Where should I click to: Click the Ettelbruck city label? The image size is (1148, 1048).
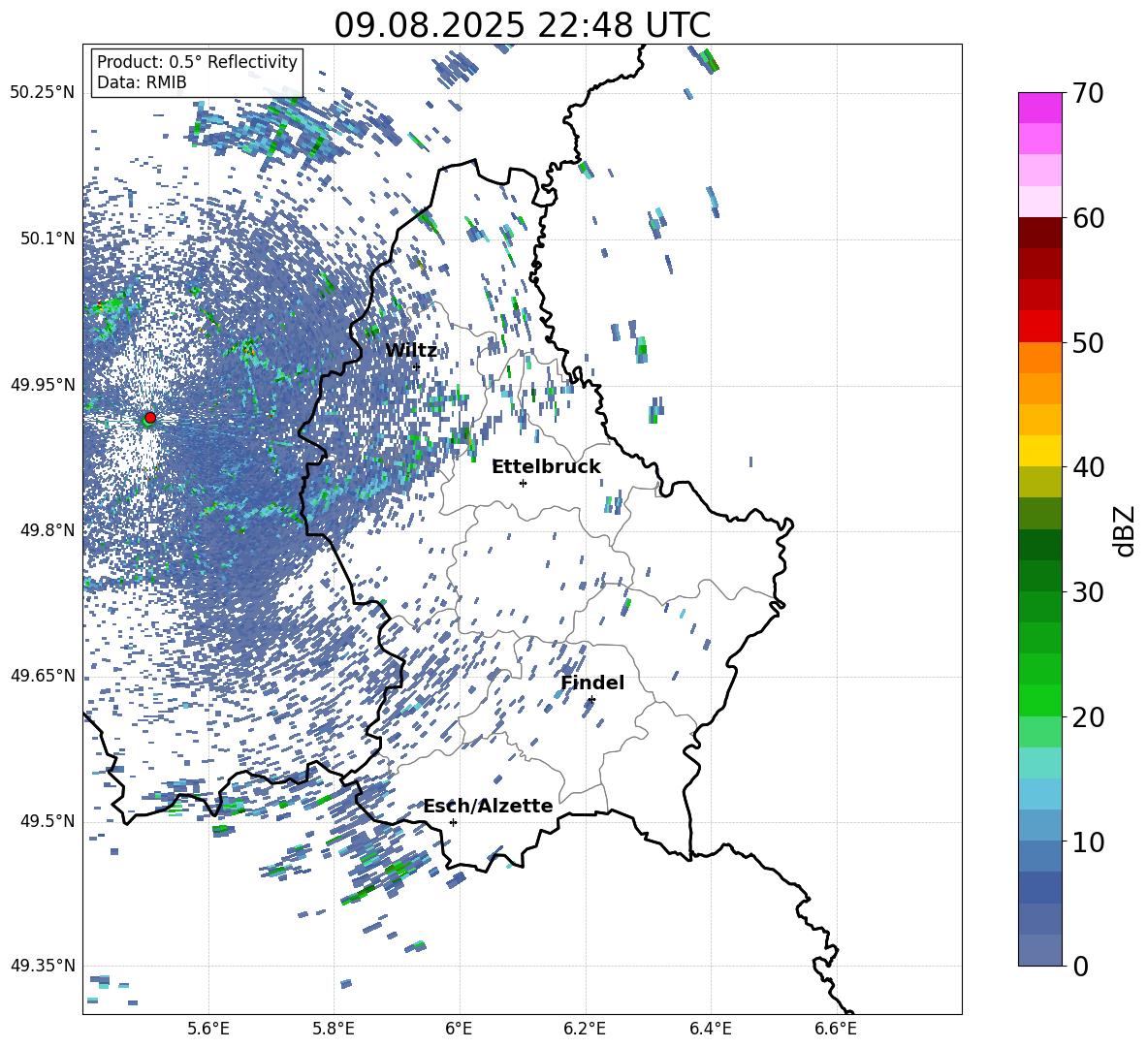[x=546, y=467]
